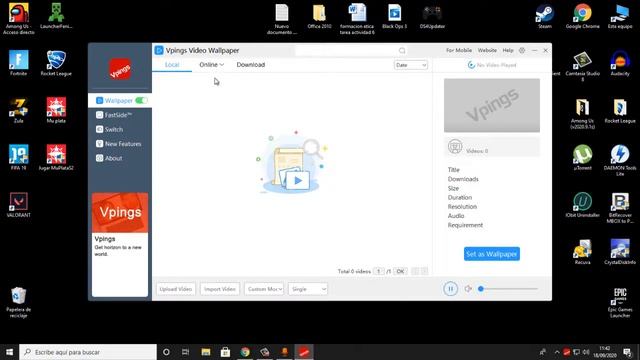
Task: Click the search magnifier icon
Action: (x=402, y=51)
